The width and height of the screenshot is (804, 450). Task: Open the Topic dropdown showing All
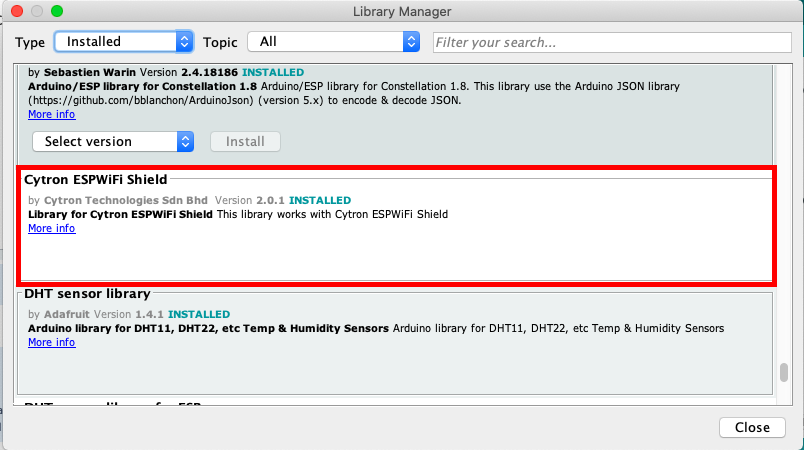point(333,42)
